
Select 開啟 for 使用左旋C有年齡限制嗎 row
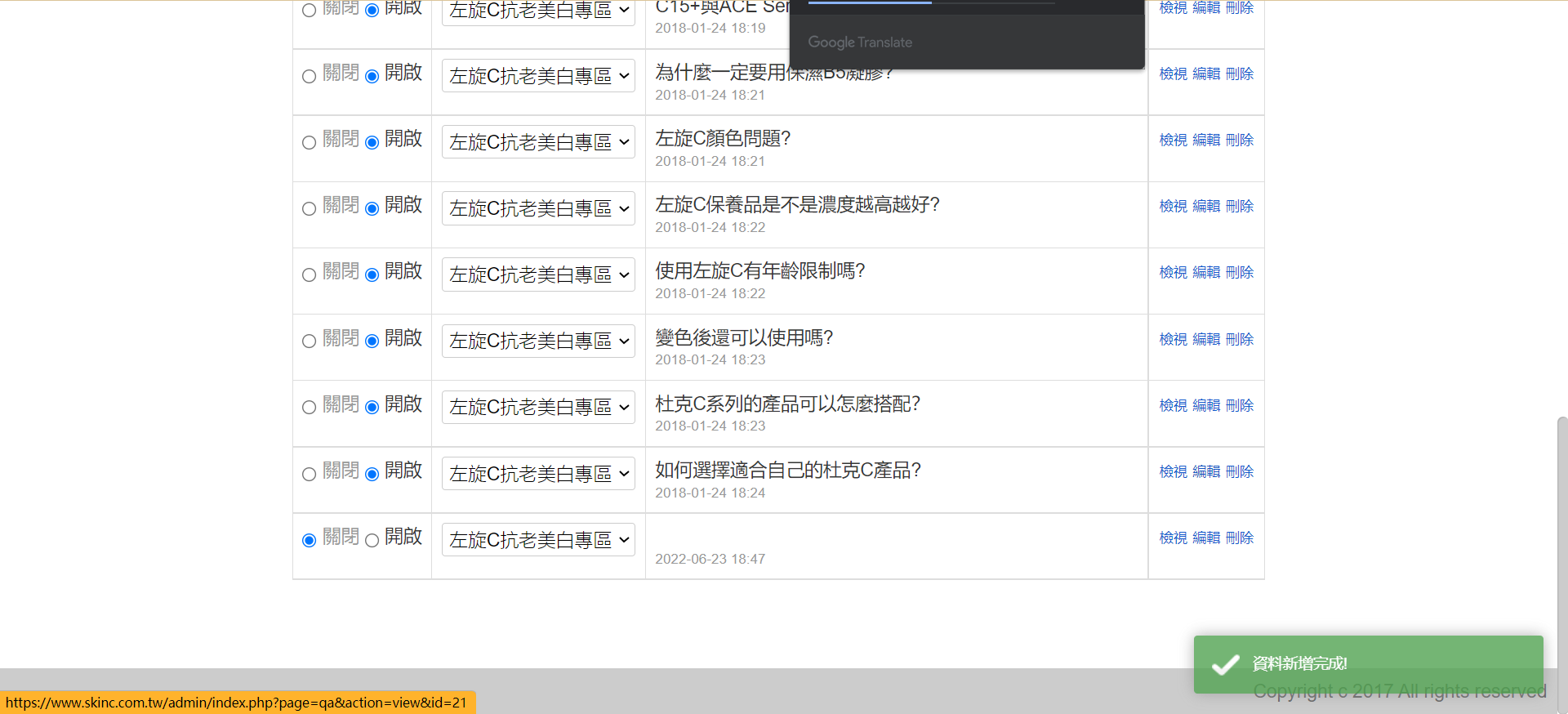[372, 275]
